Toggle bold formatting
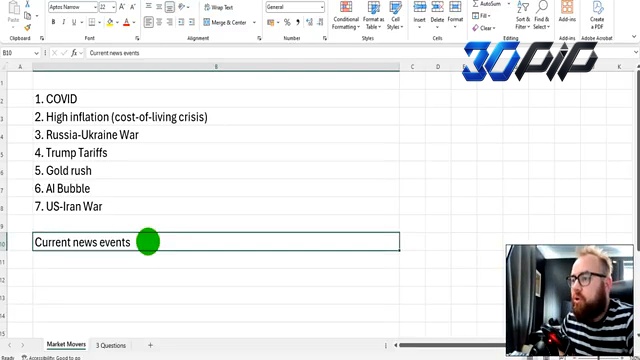The height and width of the screenshot is (360, 640). (x=53, y=22)
